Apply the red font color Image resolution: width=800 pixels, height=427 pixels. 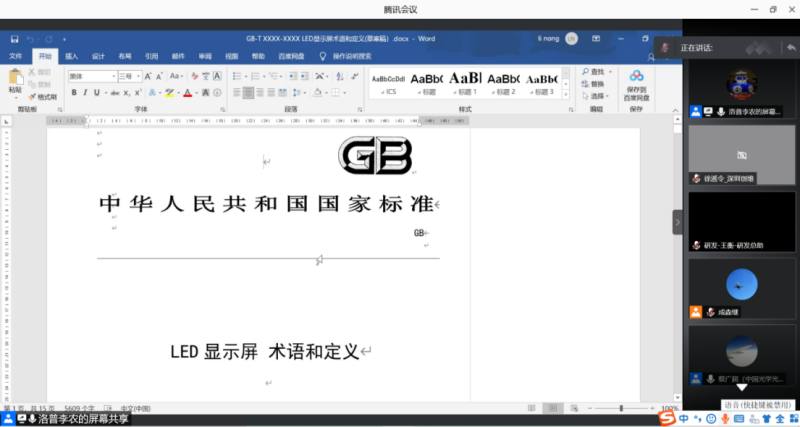pos(187,93)
